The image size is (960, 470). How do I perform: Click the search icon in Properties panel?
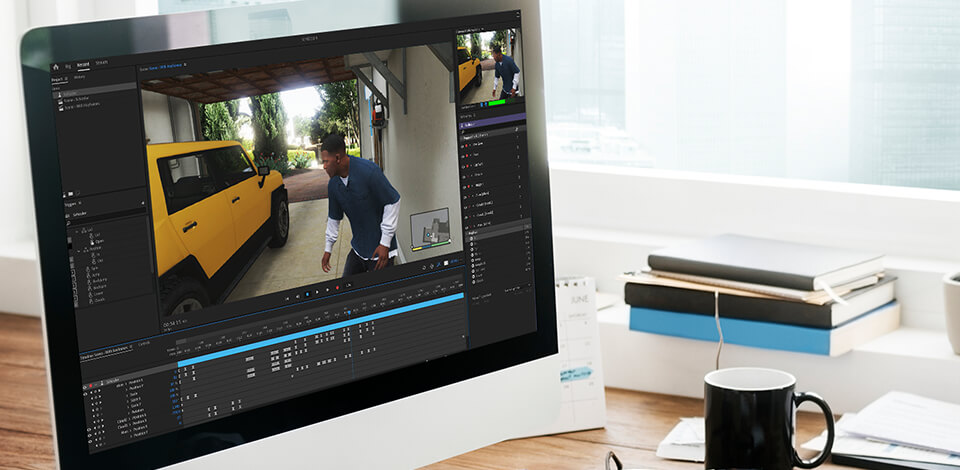tap(463, 132)
